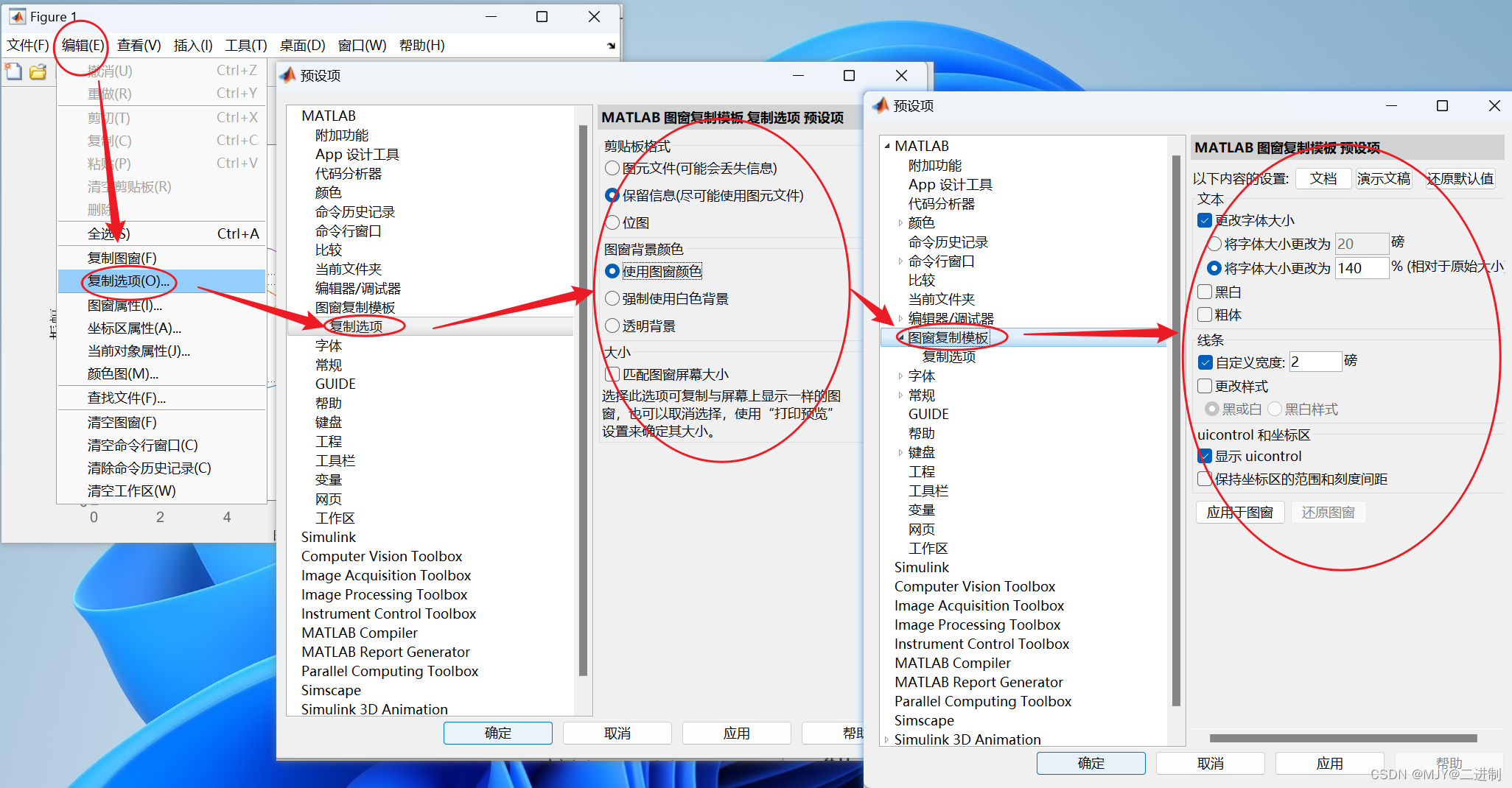Screen dimensions: 1512x788
Task: Select Image Processing Toolbox in middle dialog tree
Action: (384, 594)
